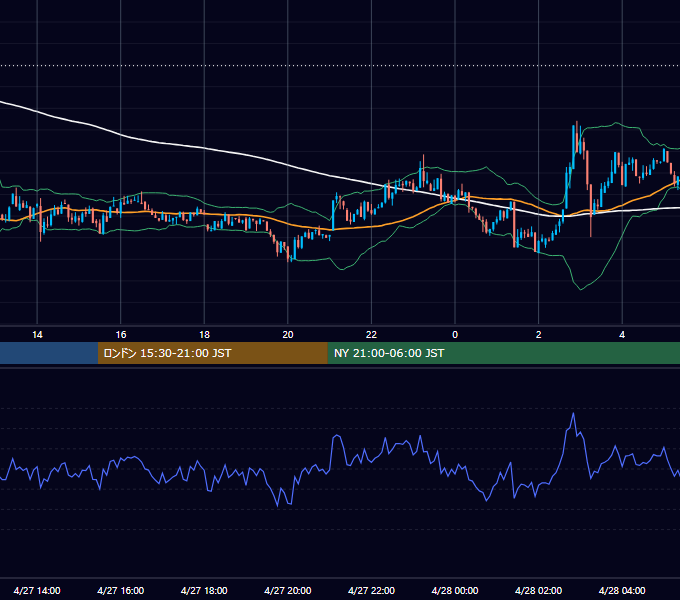
Task: Click the 4/28 02:00 date label
Action: pos(538,590)
